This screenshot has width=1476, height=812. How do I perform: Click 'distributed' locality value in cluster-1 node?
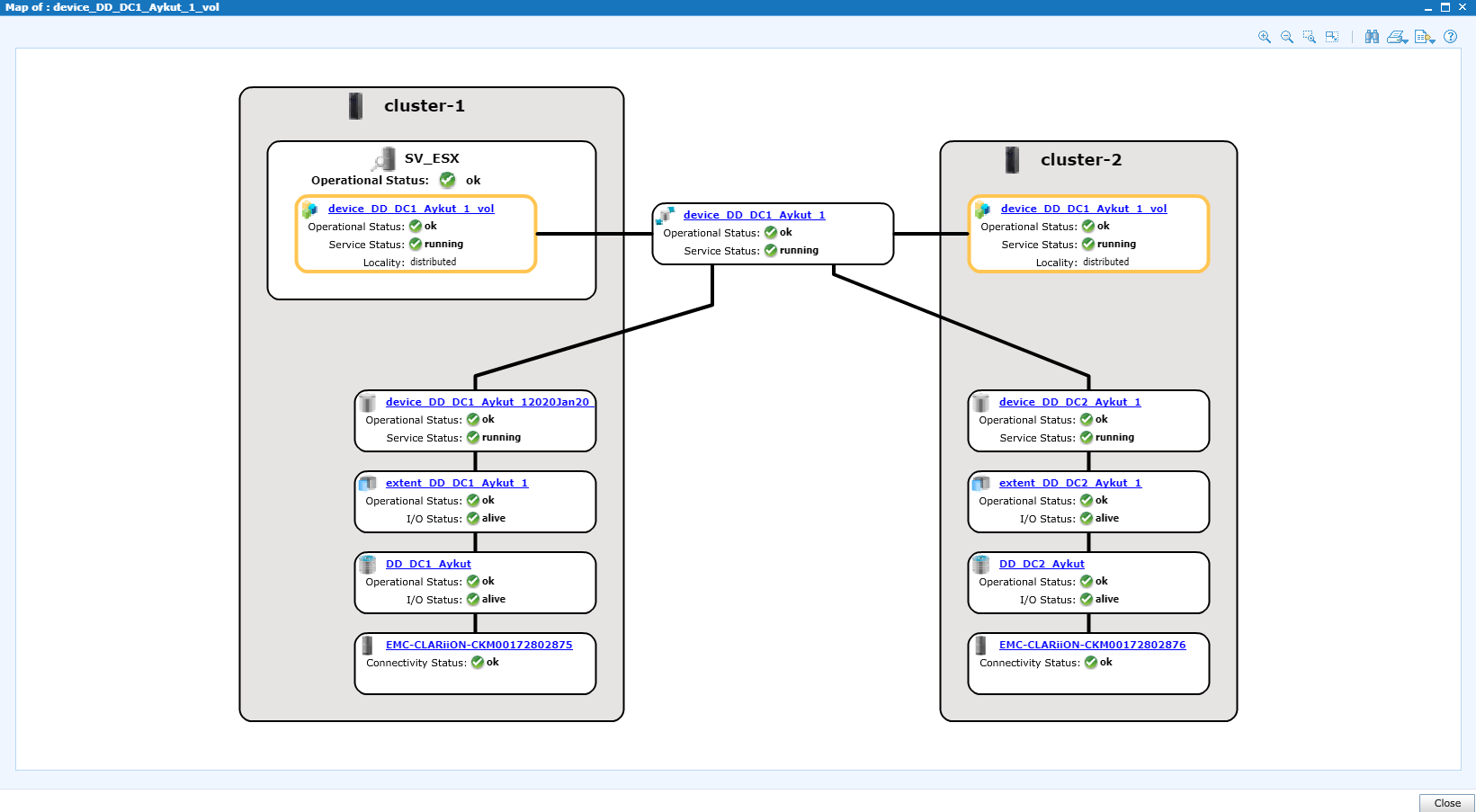coord(434,263)
